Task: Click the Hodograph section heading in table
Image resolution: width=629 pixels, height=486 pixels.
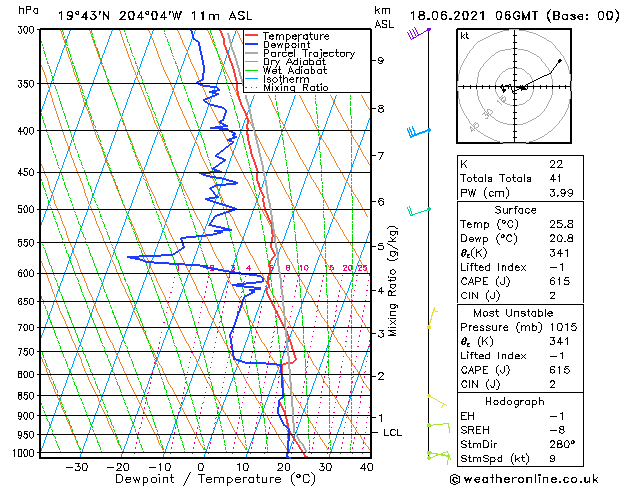Action: tap(516, 401)
